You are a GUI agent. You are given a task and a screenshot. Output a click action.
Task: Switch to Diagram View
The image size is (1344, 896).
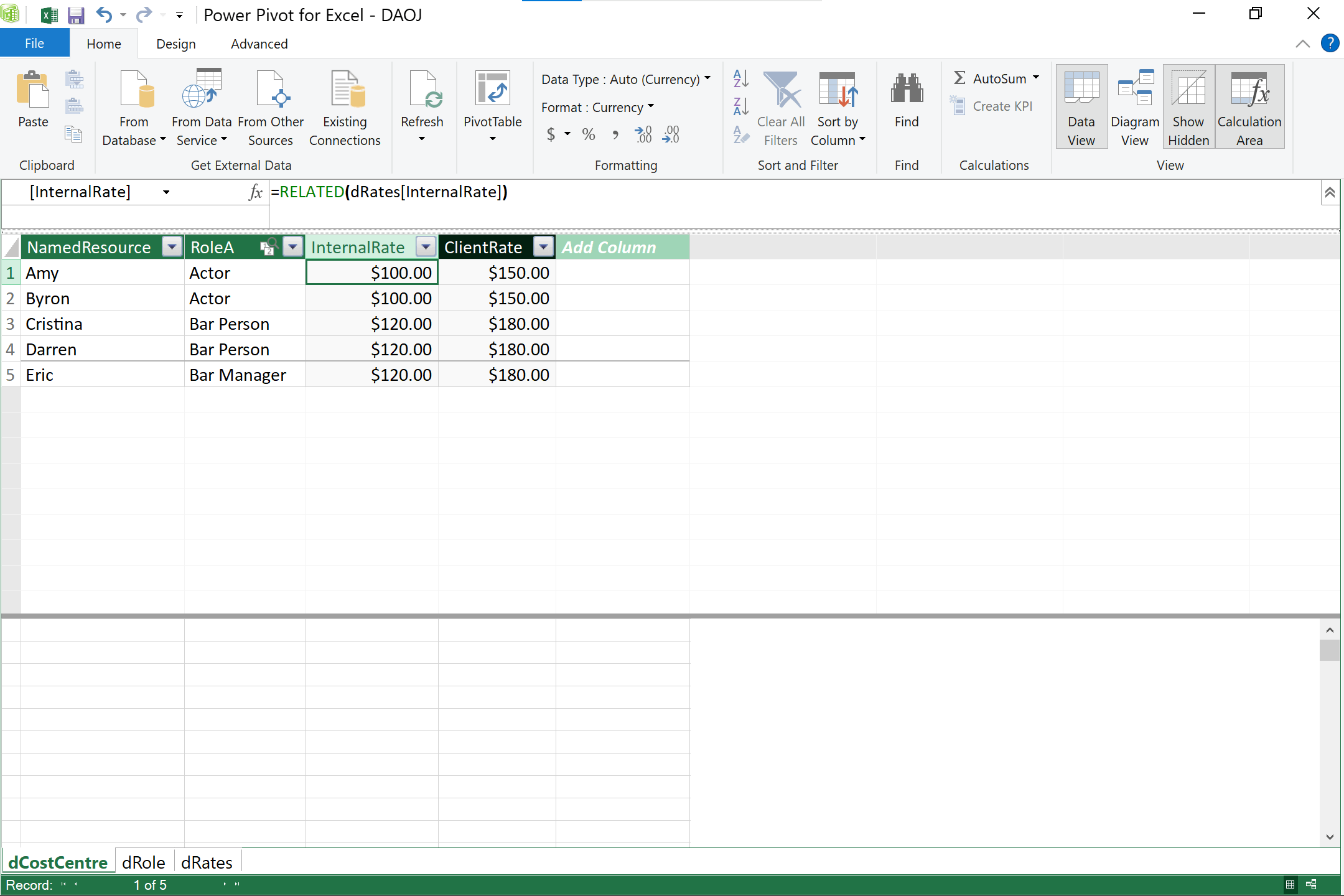coord(1135,108)
